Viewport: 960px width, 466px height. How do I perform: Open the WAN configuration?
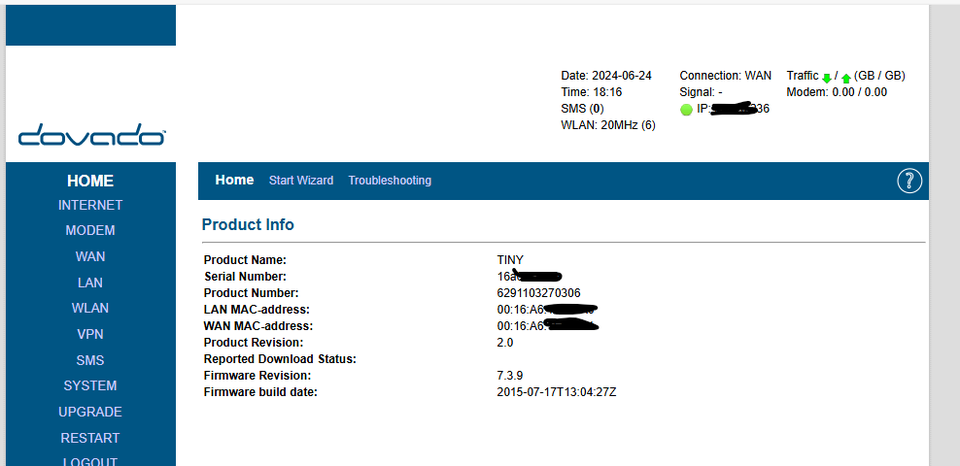[x=90, y=256]
